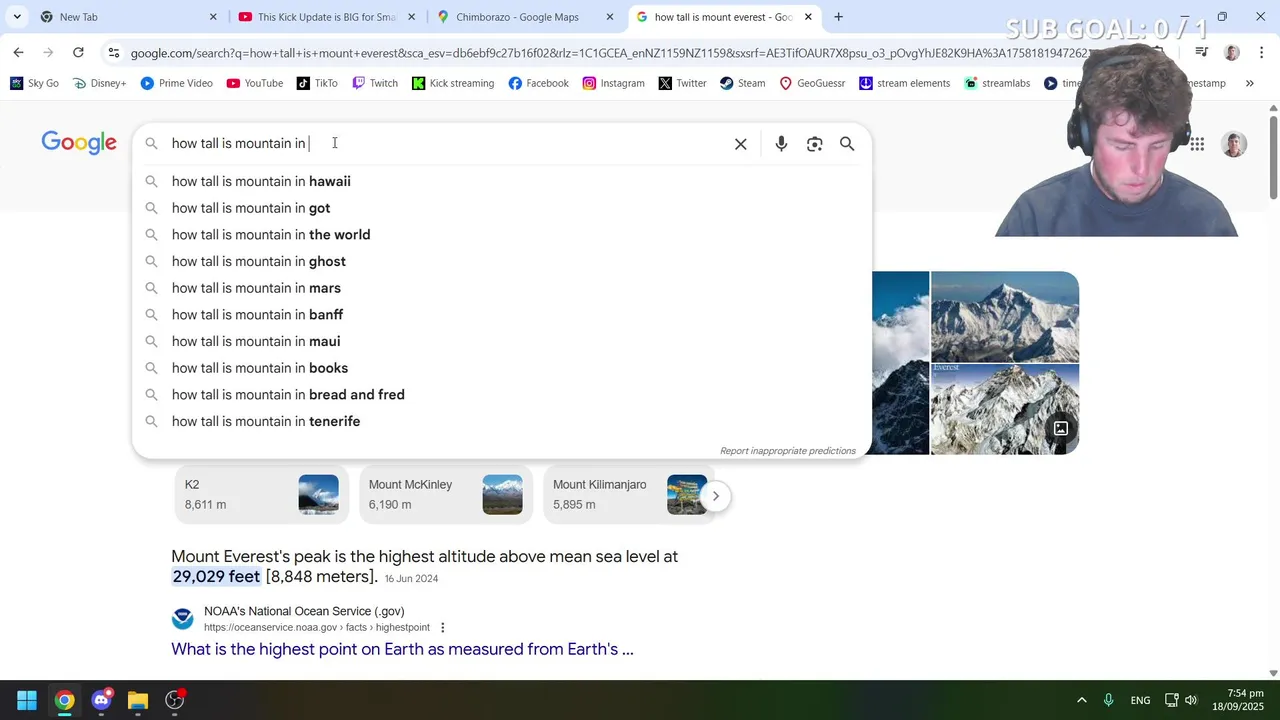Open Sky Go bookmark
Screen dimensions: 1280x720
point(34,83)
